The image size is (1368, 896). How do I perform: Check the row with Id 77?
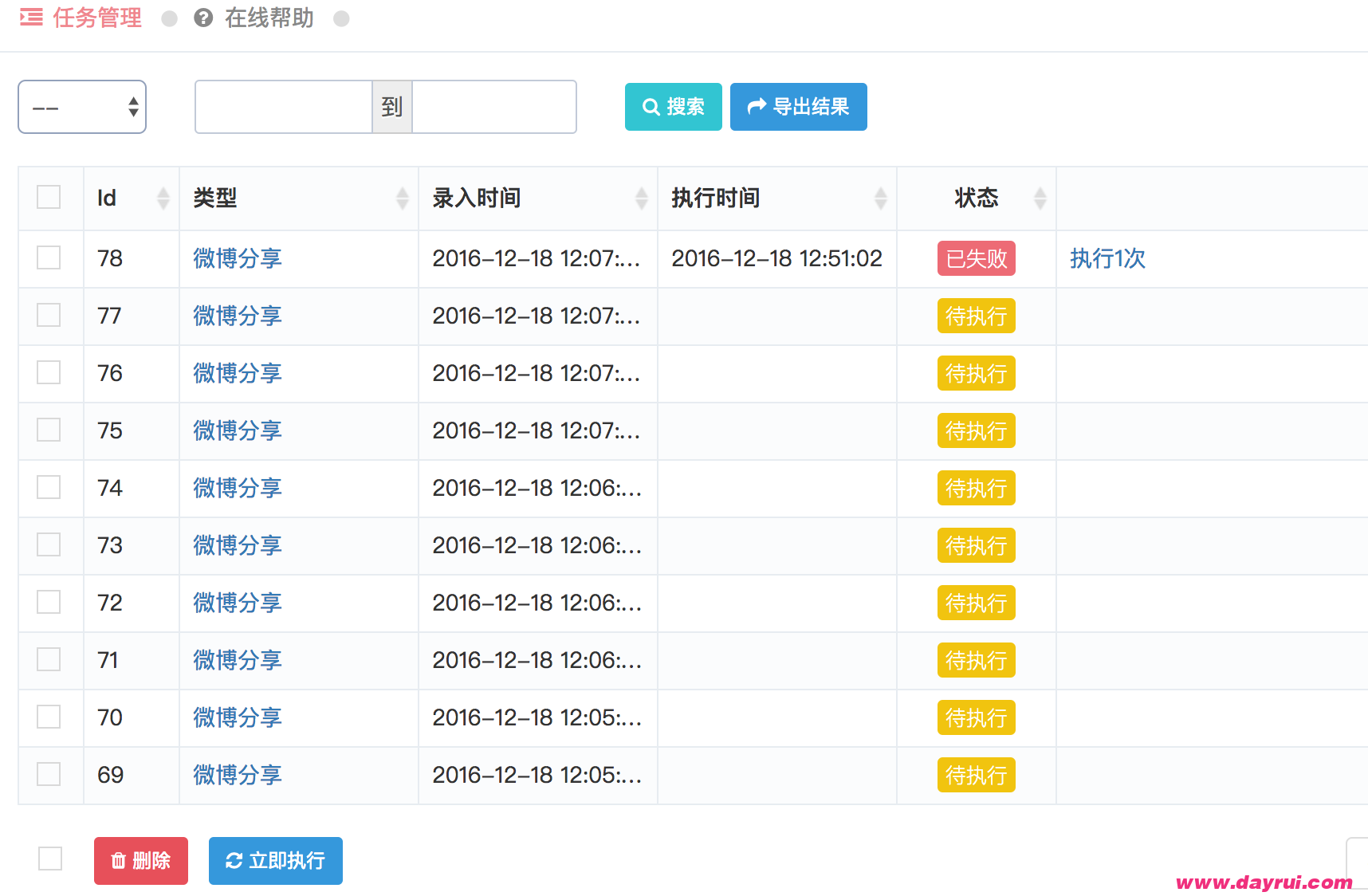pyautogui.click(x=49, y=315)
